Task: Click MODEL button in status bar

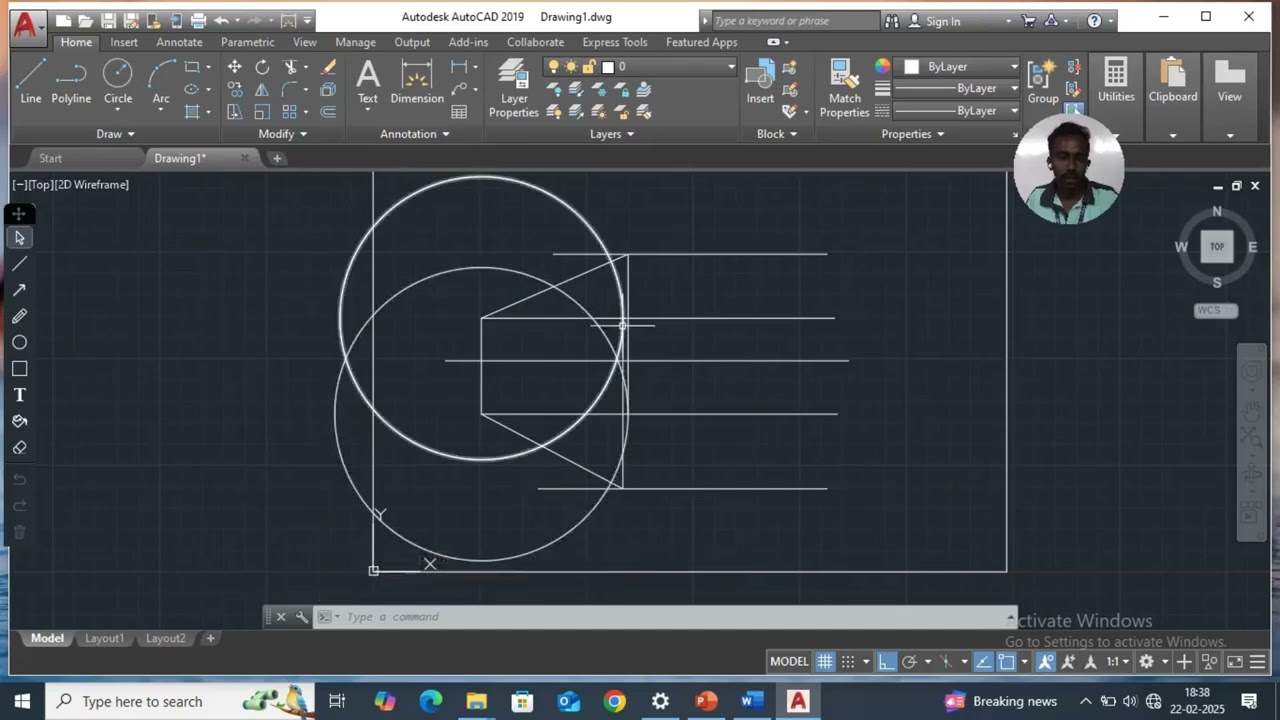Action: point(789,662)
